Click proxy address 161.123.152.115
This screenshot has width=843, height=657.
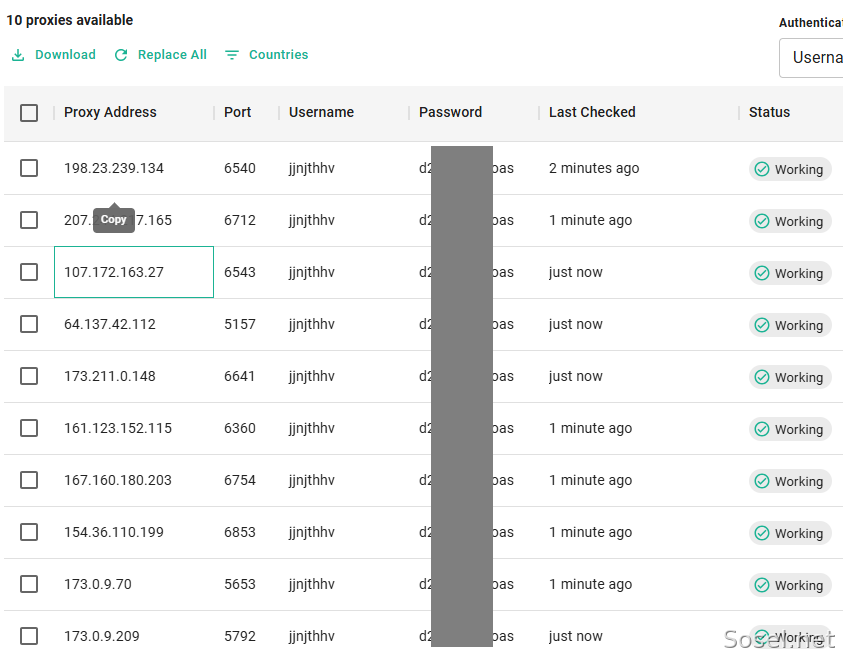pyautogui.click(x=118, y=429)
